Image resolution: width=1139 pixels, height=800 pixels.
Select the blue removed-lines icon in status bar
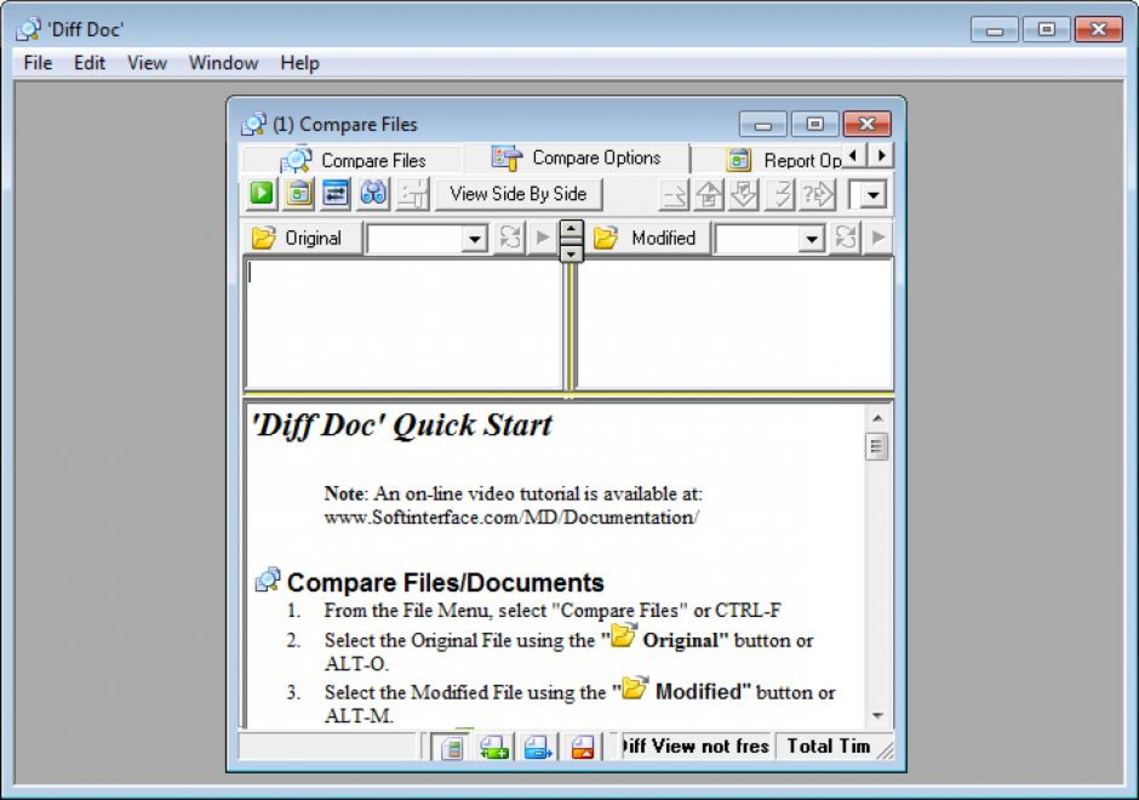(x=537, y=747)
